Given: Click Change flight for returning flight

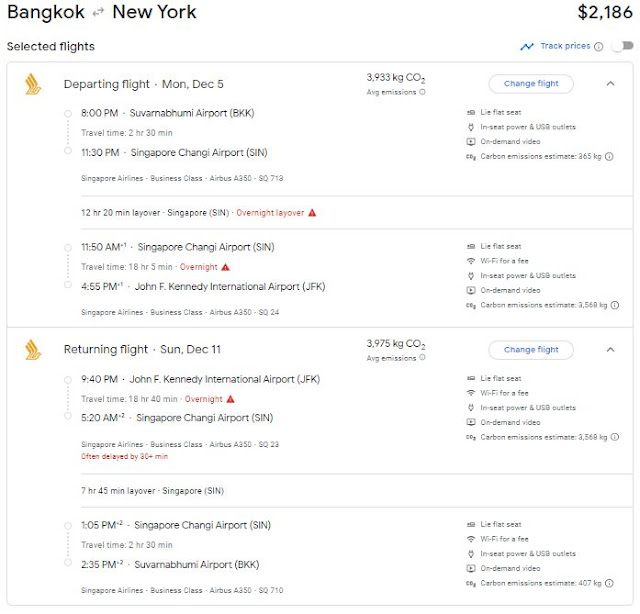Looking at the screenshot, I should click(x=531, y=350).
